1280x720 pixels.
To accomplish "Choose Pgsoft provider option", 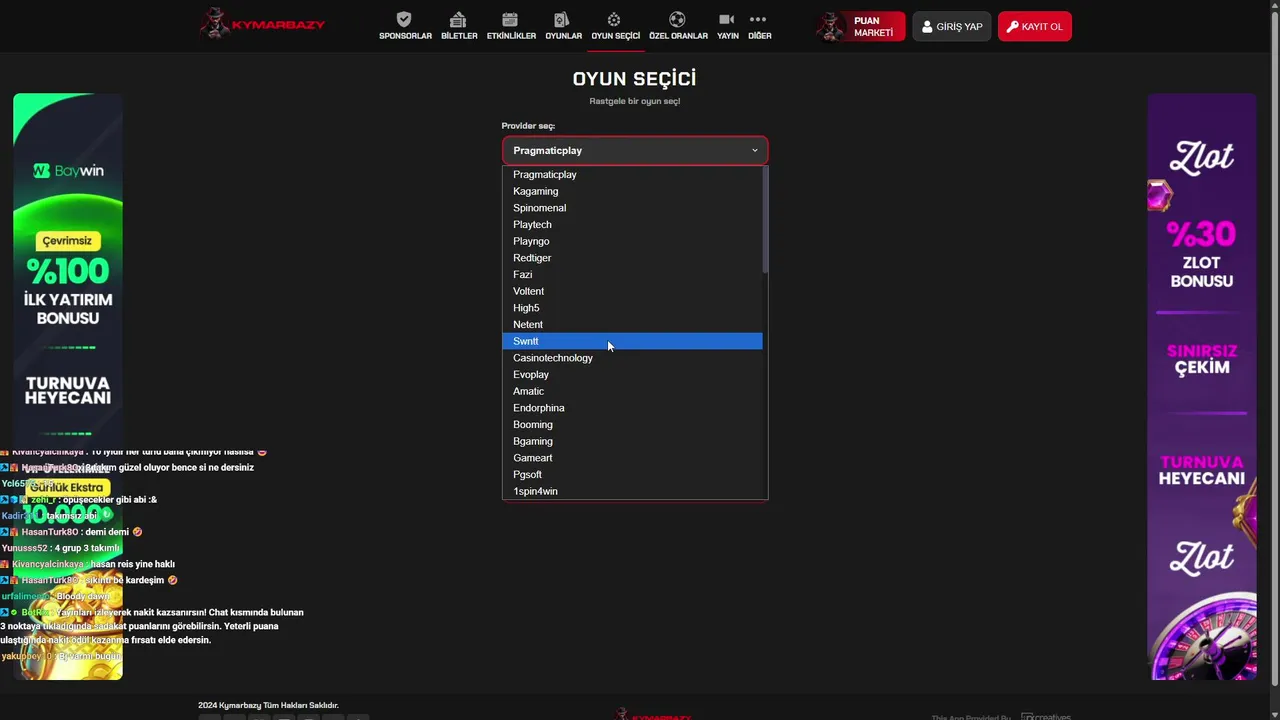I will click(632, 474).
